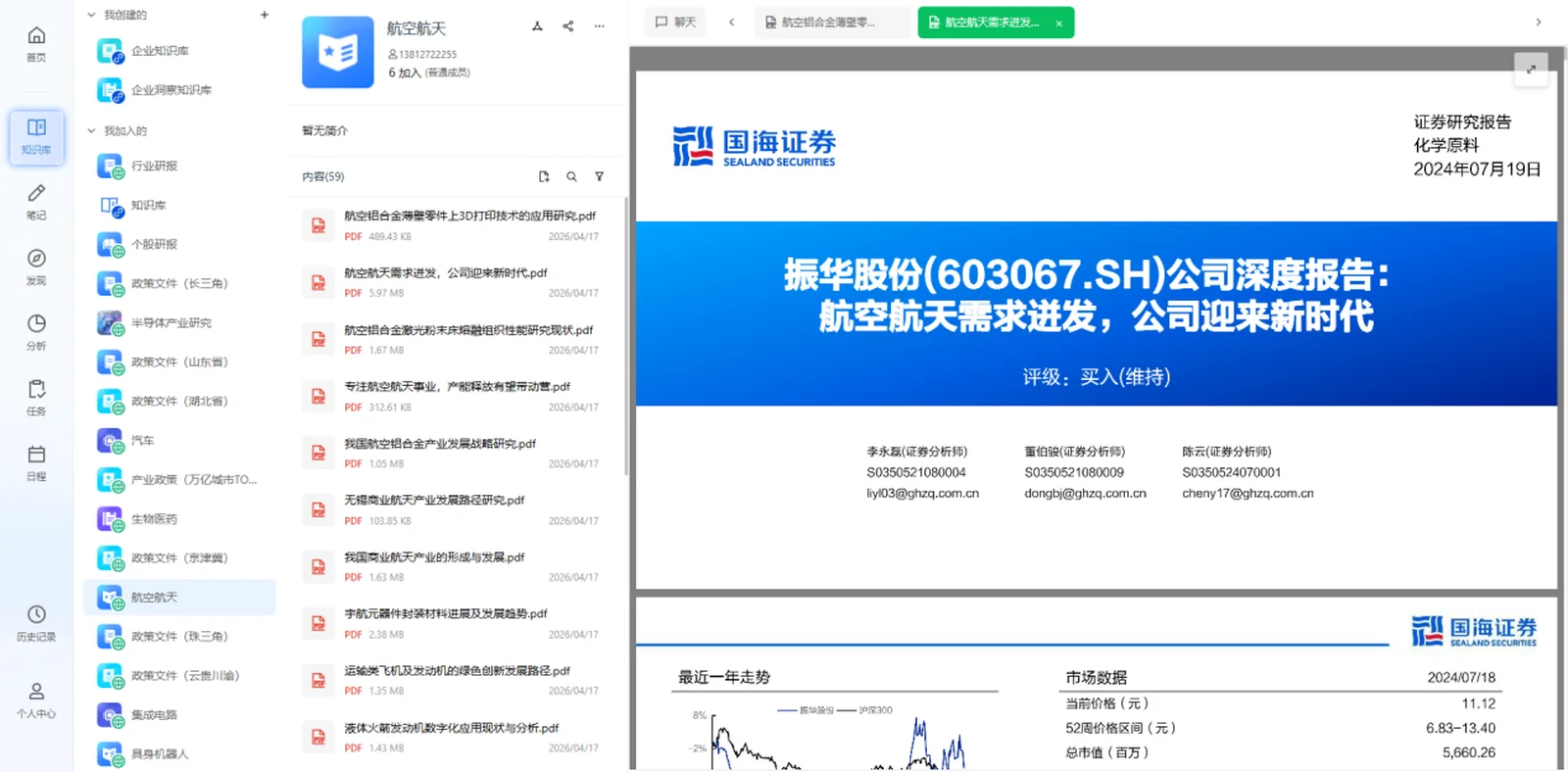The height and width of the screenshot is (772, 1568).
Task: Select the 行业研报 knowledge base
Action: (x=179, y=167)
